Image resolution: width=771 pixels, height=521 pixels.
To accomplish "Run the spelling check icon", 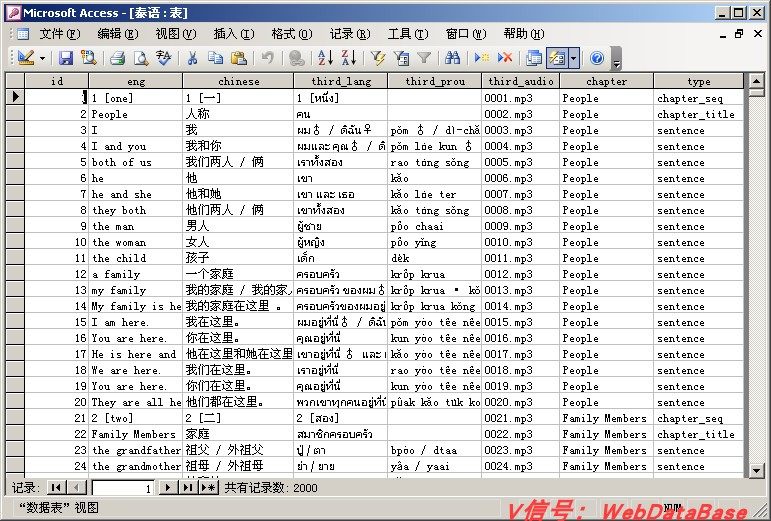I will 164,58.
